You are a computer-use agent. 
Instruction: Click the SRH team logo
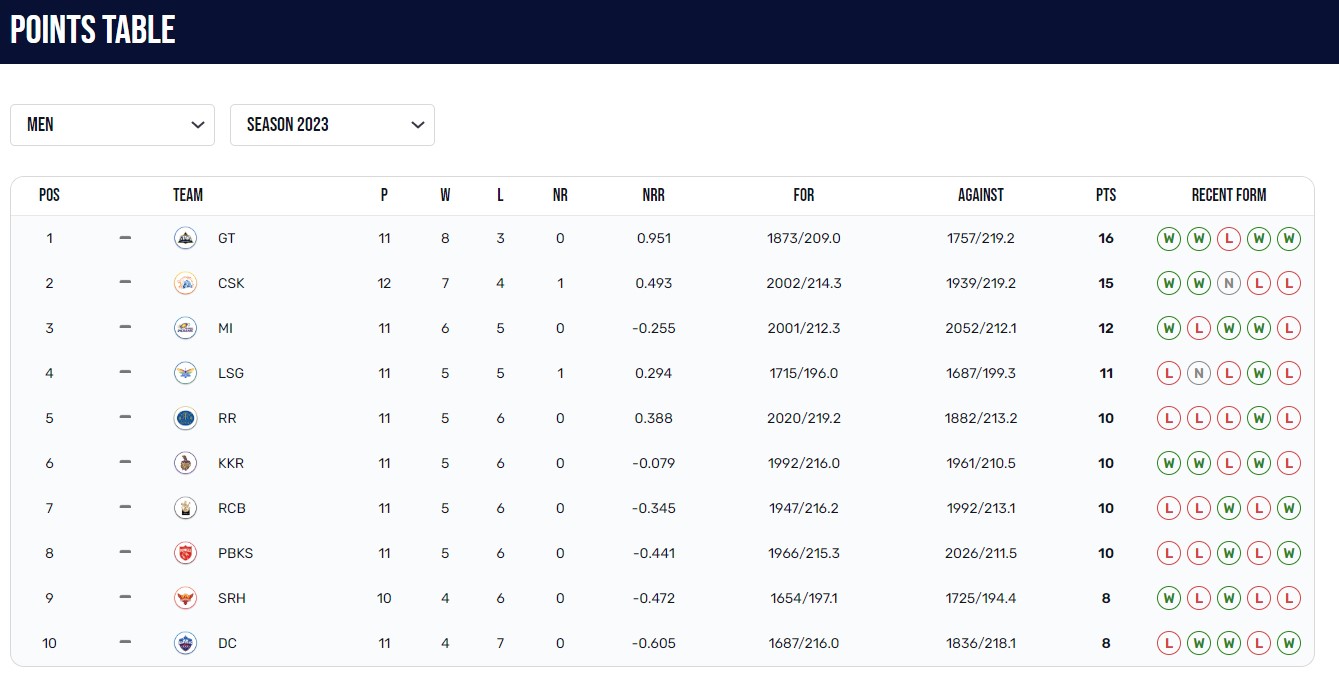tap(185, 598)
